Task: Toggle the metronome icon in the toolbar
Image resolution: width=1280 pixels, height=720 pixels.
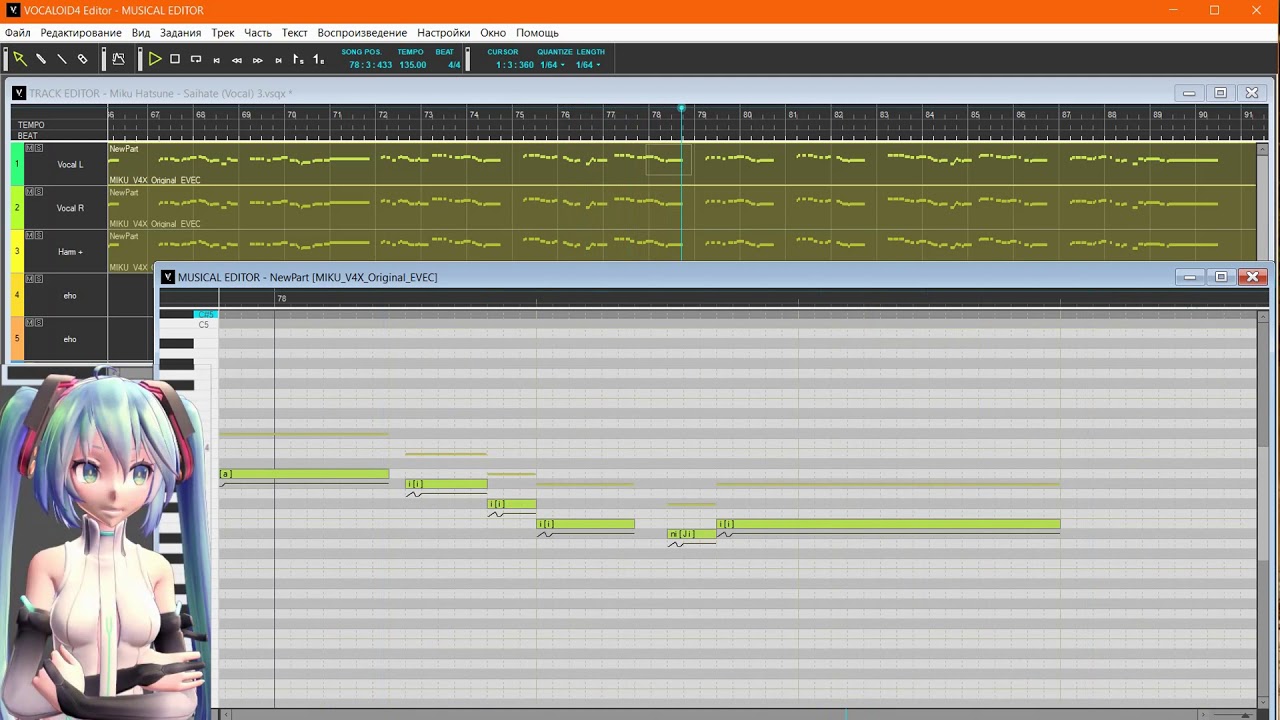Action: point(118,59)
